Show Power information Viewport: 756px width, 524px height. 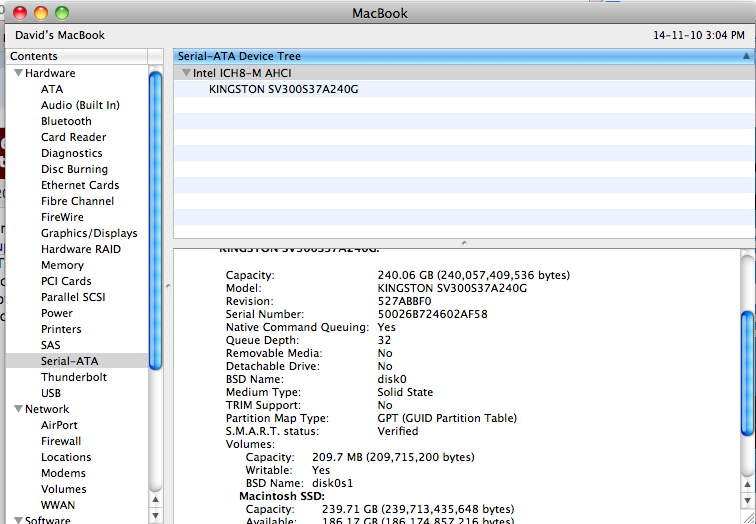tap(57, 313)
